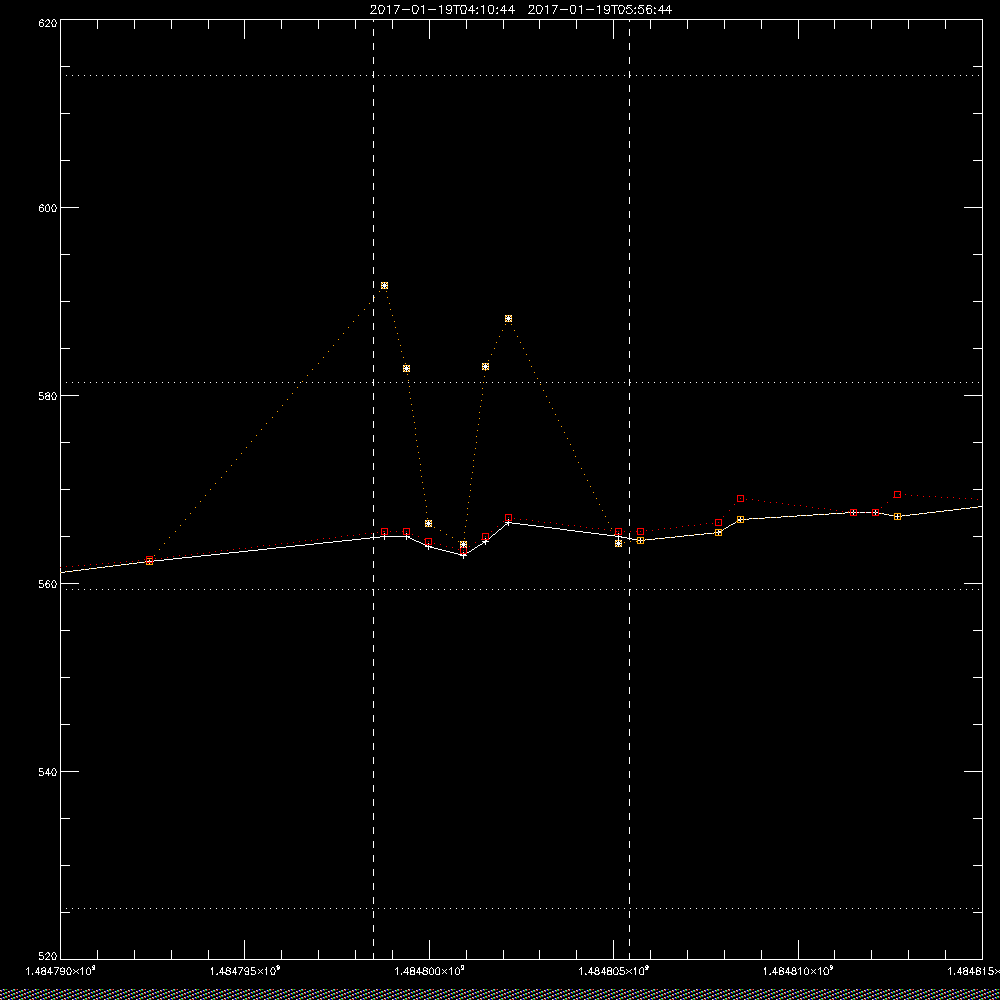
Task: Pick the right vertical dashed interval-end line
Action: pyautogui.click(x=629, y=489)
